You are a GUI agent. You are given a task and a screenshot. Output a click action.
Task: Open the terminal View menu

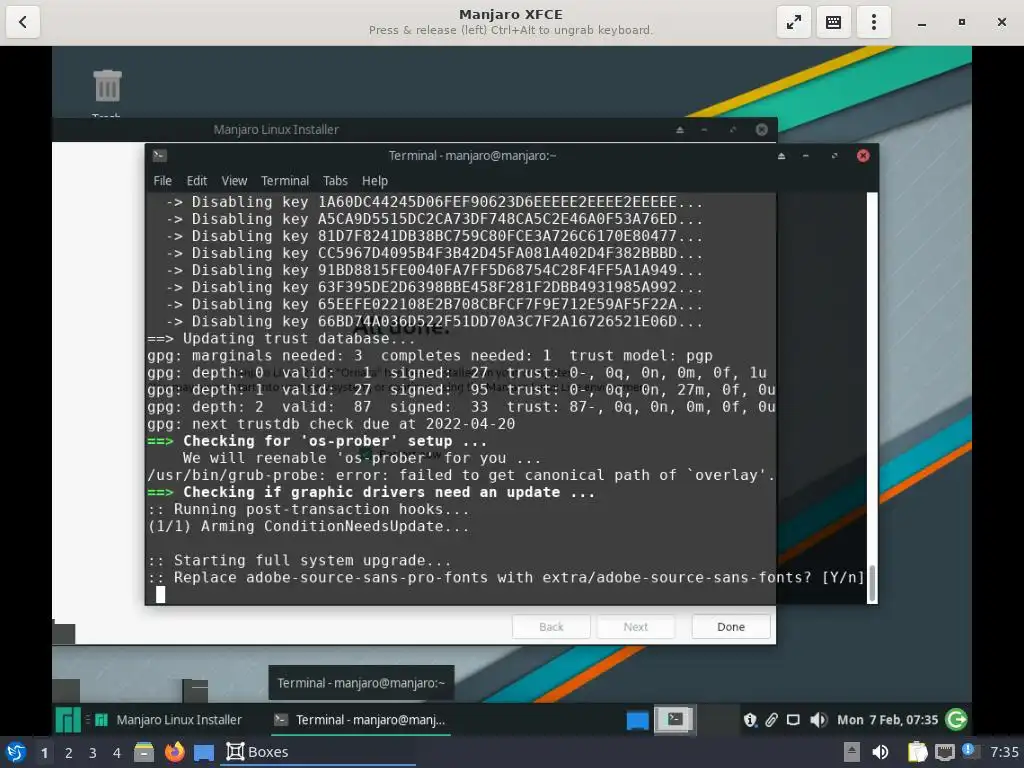point(234,181)
